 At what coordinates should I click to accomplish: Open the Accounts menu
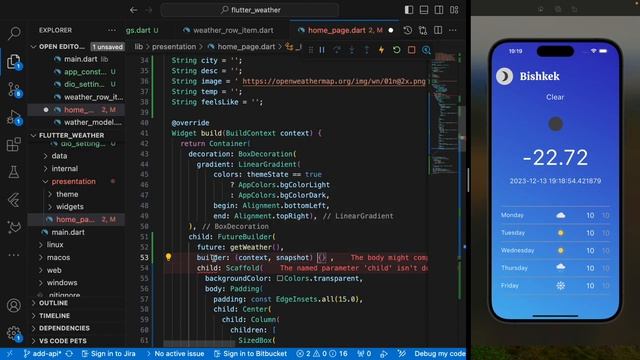pyautogui.click(x=14, y=305)
